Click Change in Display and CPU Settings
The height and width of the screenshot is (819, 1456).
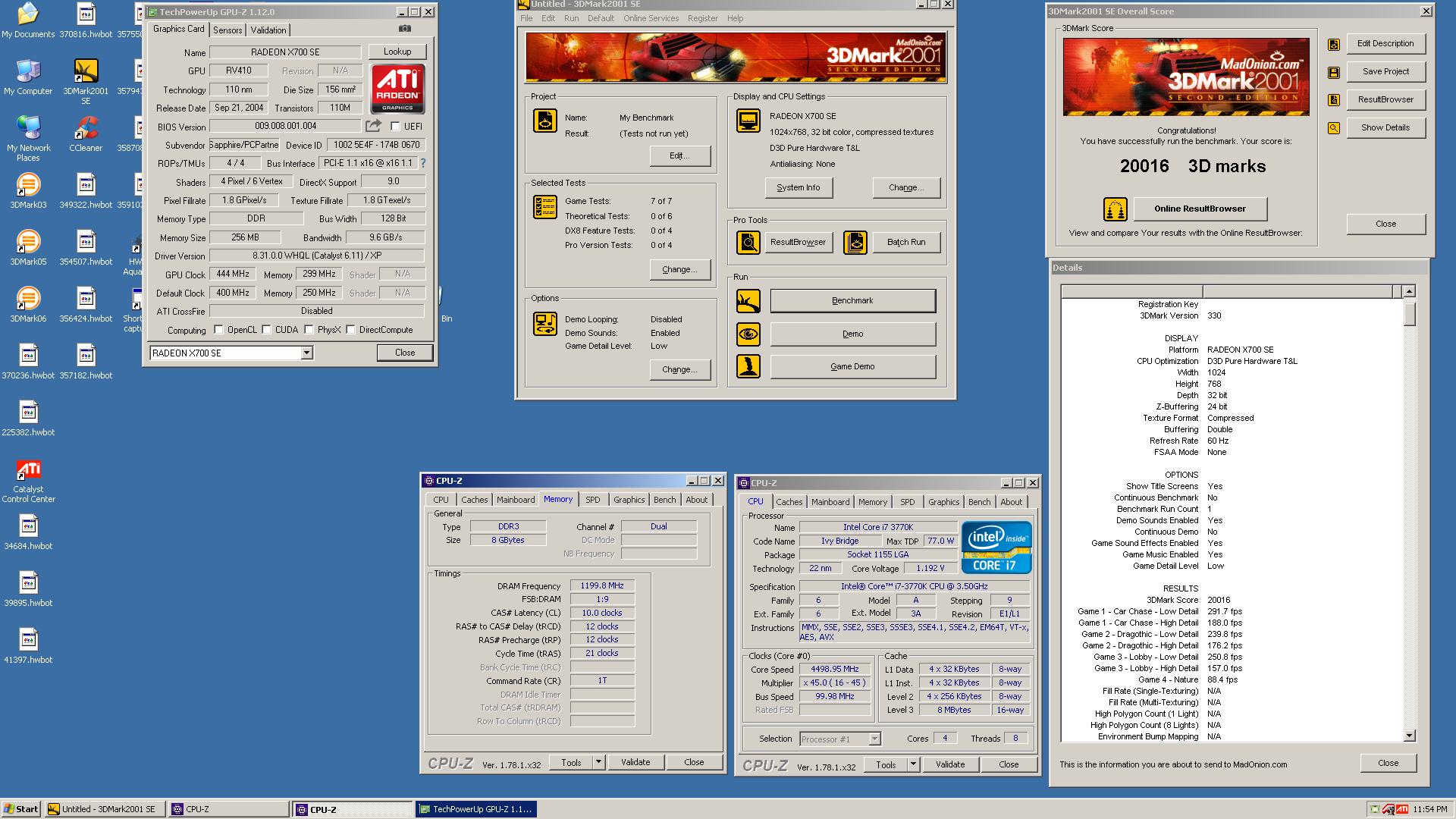(906, 187)
